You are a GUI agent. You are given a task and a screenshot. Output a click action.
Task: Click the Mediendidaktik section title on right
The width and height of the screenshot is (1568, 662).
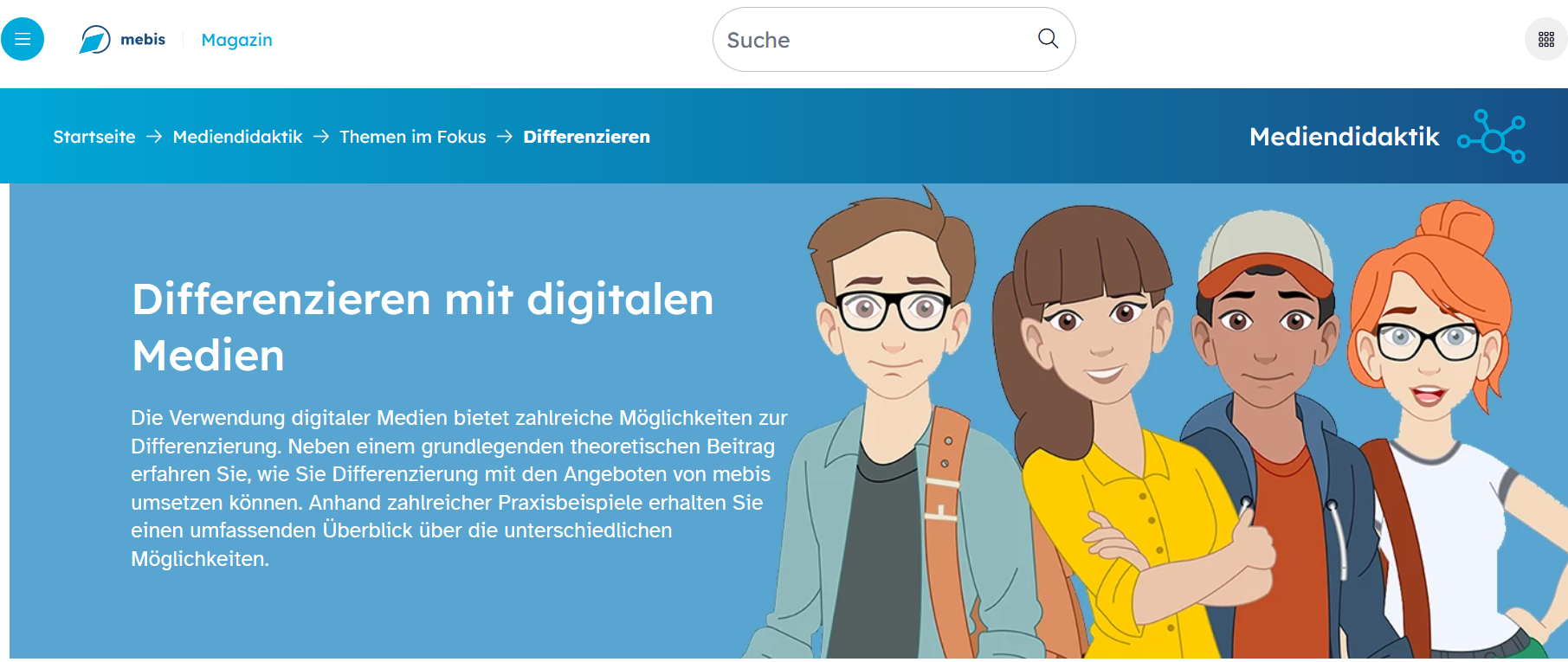1344,137
